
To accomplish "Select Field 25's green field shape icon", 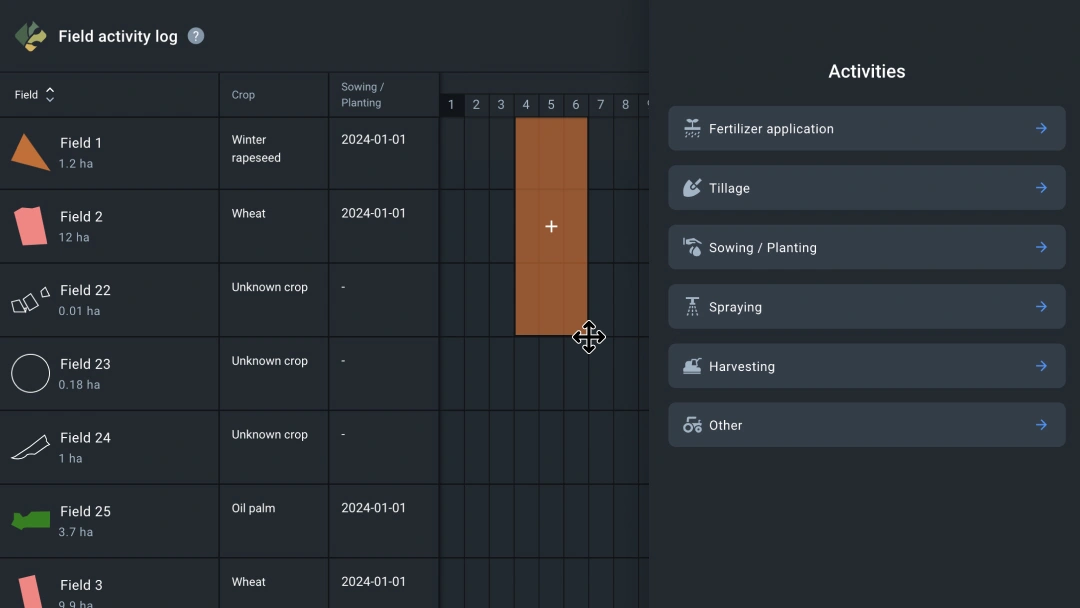I will coord(30,521).
